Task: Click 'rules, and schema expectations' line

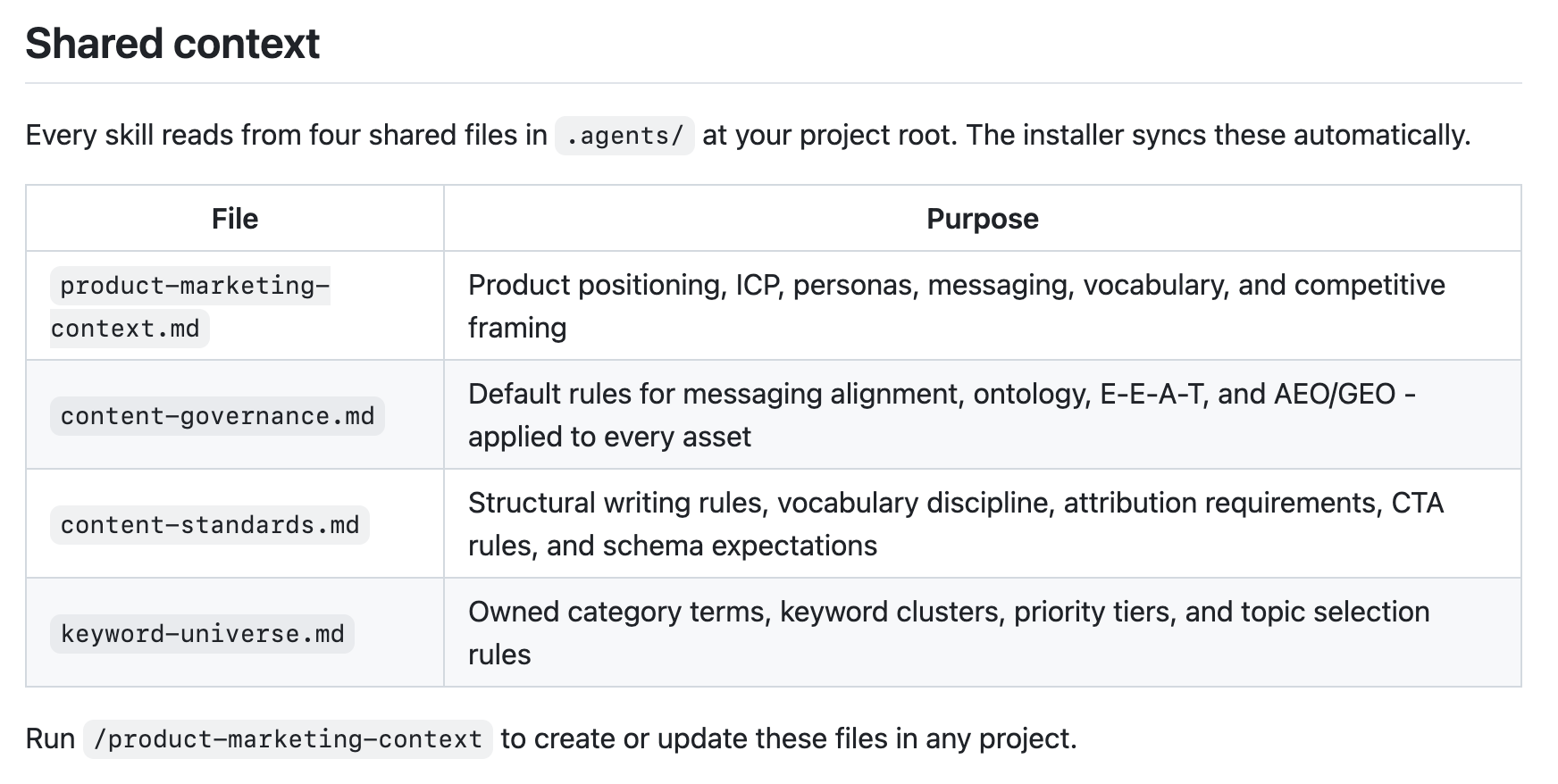Action: [x=672, y=546]
